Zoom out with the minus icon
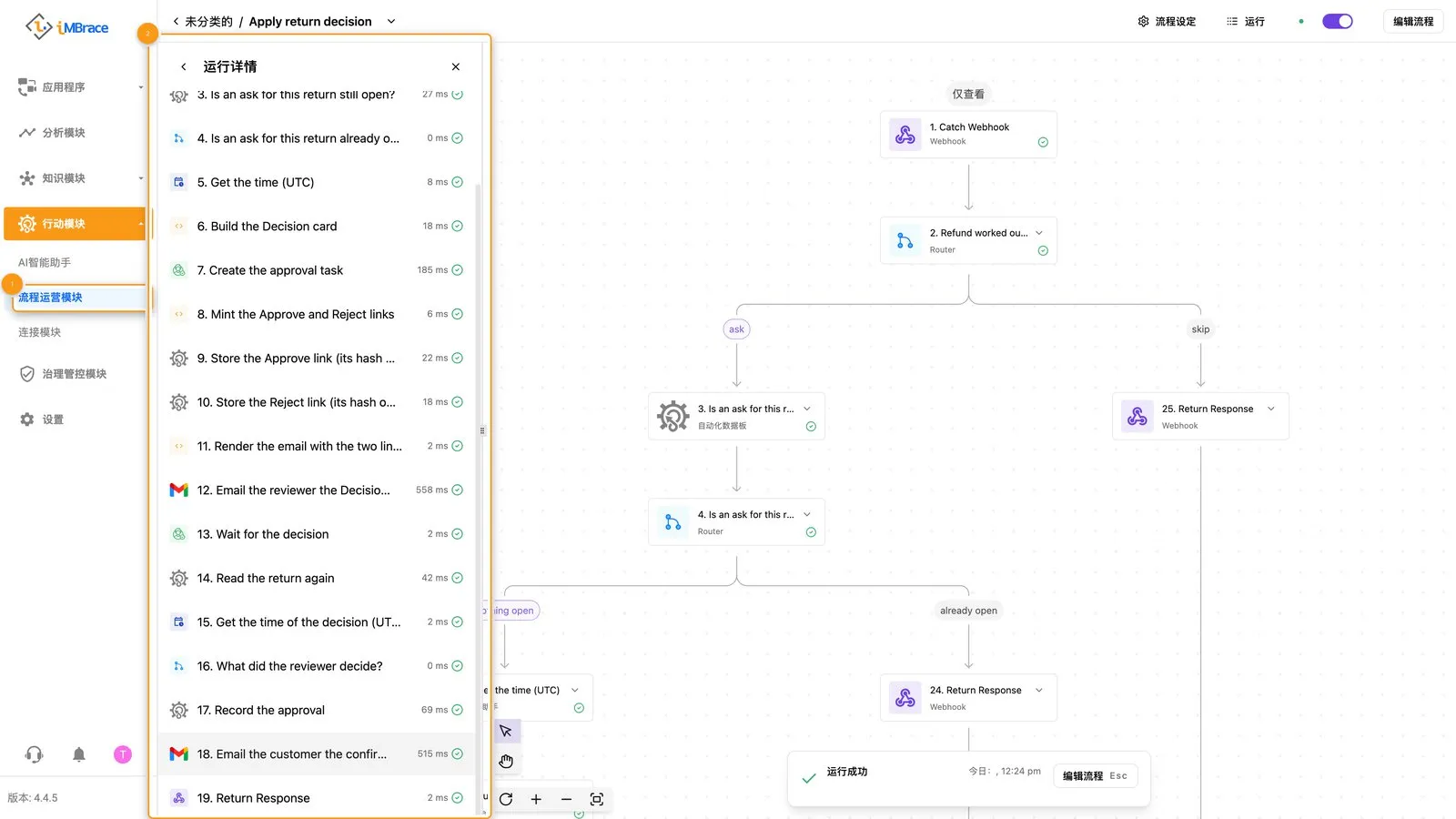 point(566,799)
